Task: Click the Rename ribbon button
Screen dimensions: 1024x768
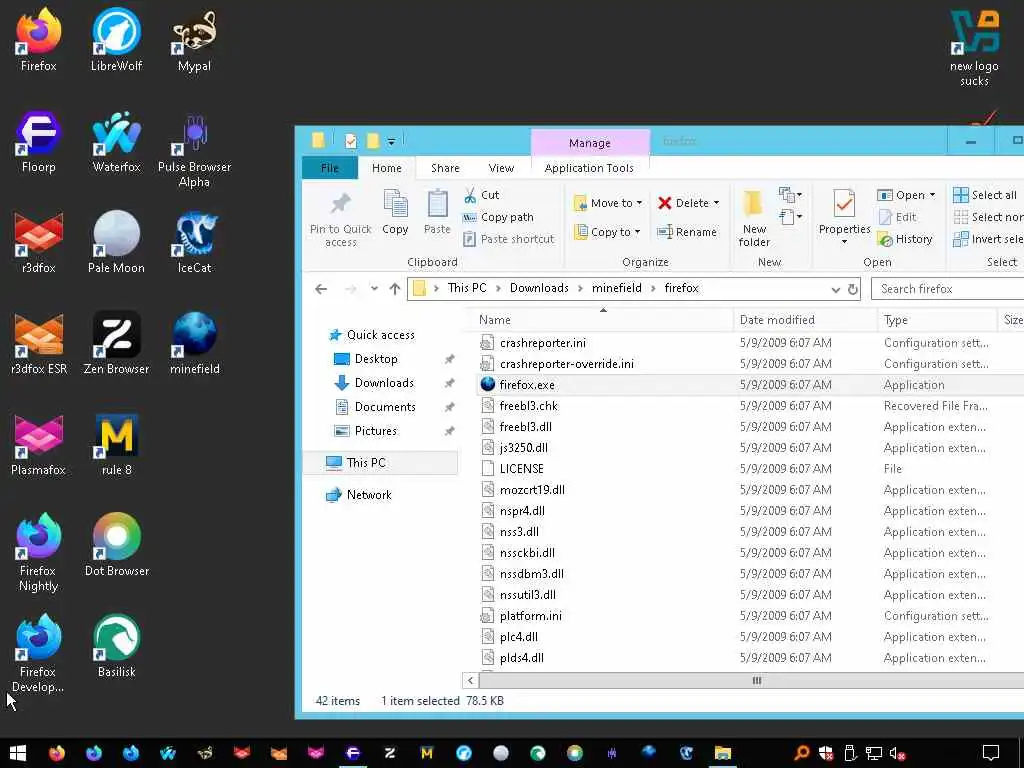Action: point(686,232)
